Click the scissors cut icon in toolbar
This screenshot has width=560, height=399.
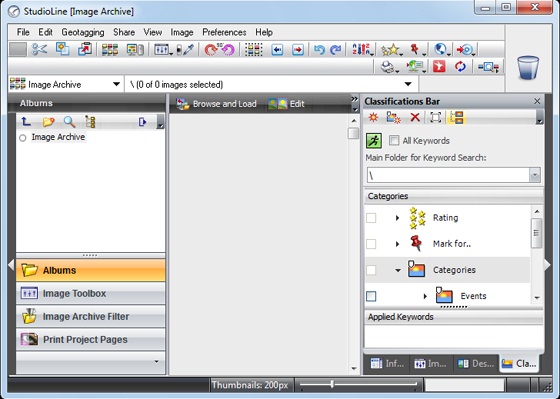(x=39, y=49)
